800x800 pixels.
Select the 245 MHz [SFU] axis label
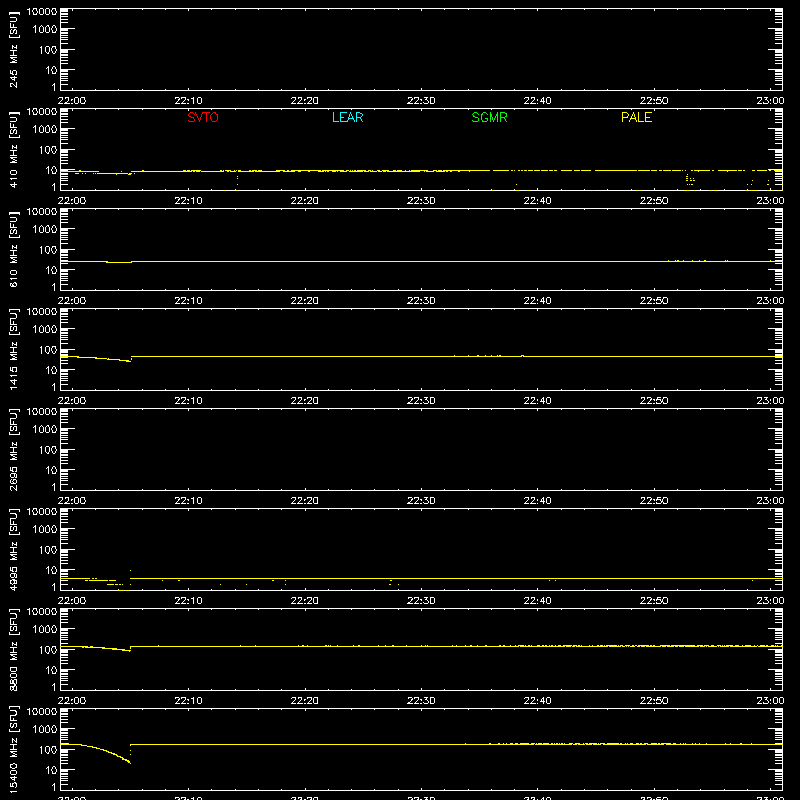pyautogui.click(x=13, y=50)
